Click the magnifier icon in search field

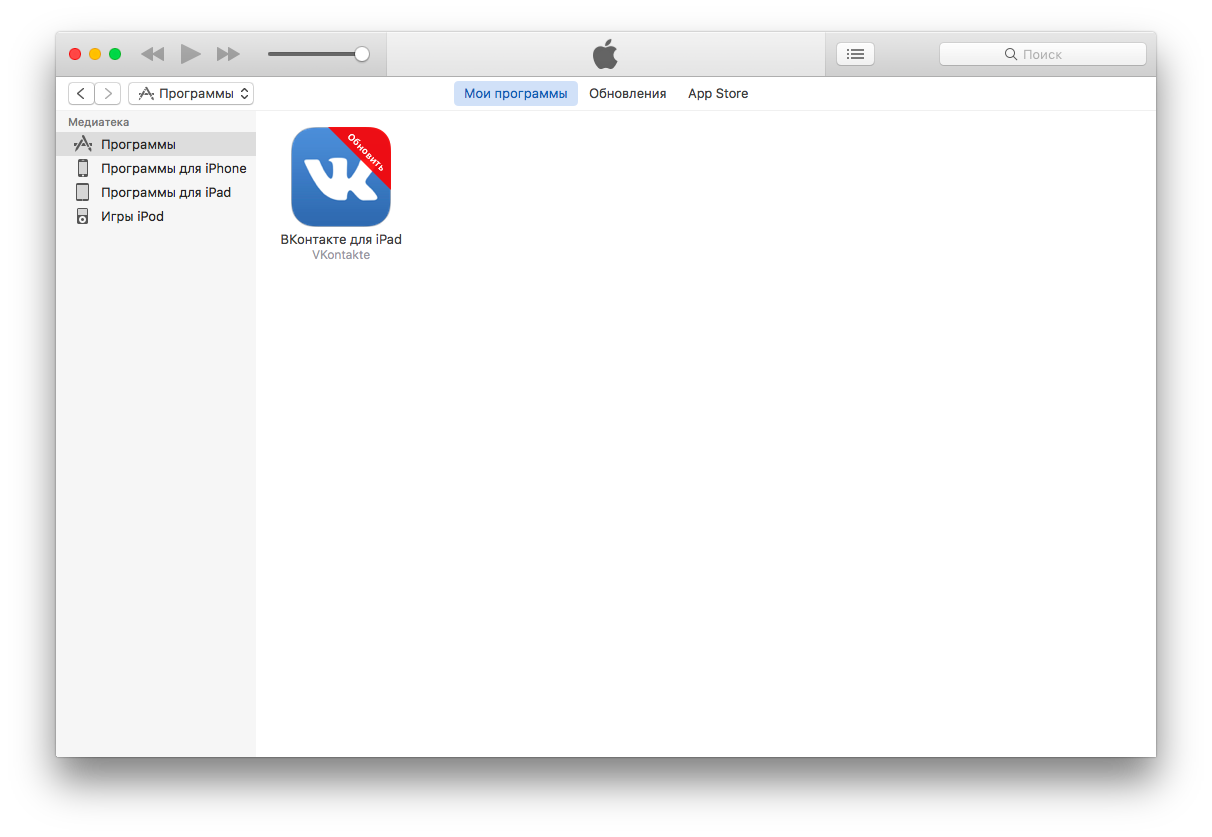(x=1011, y=54)
